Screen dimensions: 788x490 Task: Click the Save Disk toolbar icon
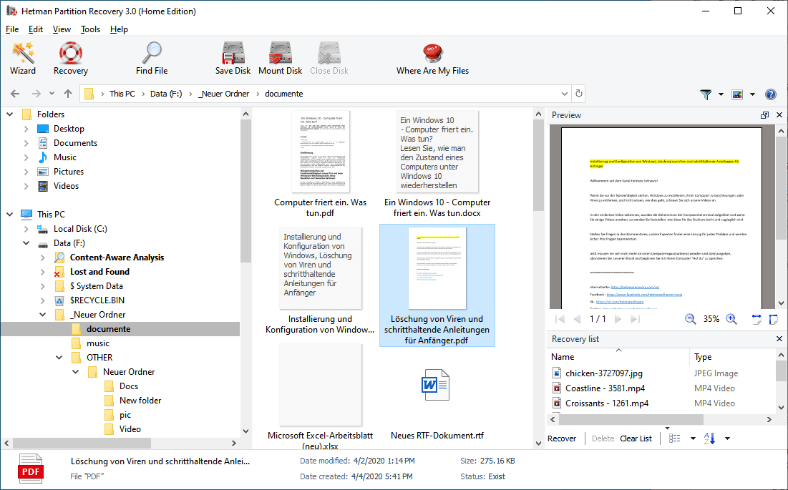tap(233, 53)
